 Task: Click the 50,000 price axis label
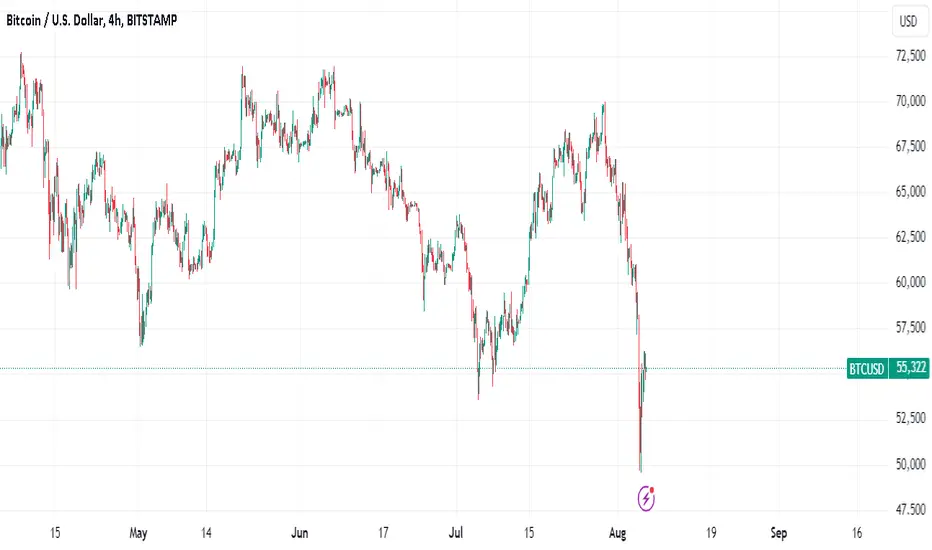(911, 464)
